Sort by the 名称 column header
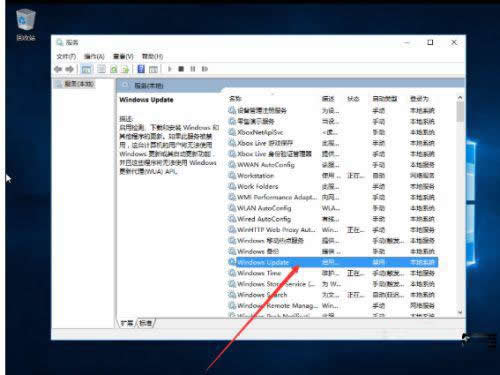Screen dimensions: 500x375 click(x=235, y=99)
